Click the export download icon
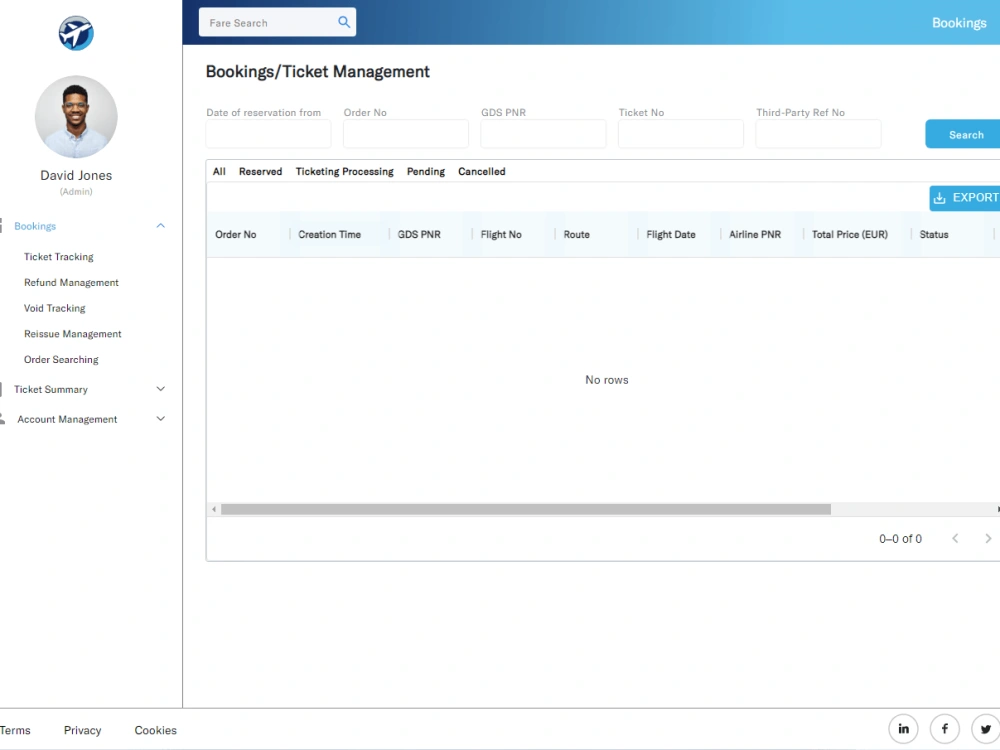Image resolution: width=1000 pixels, height=750 pixels. click(939, 198)
